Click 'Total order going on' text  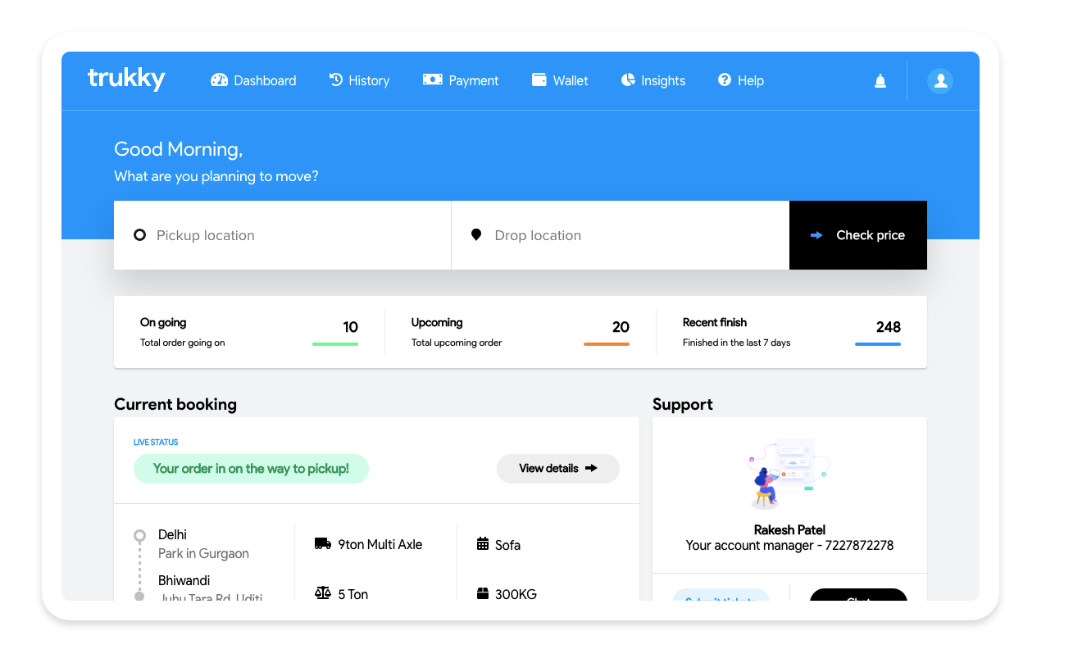(x=183, y=343)
